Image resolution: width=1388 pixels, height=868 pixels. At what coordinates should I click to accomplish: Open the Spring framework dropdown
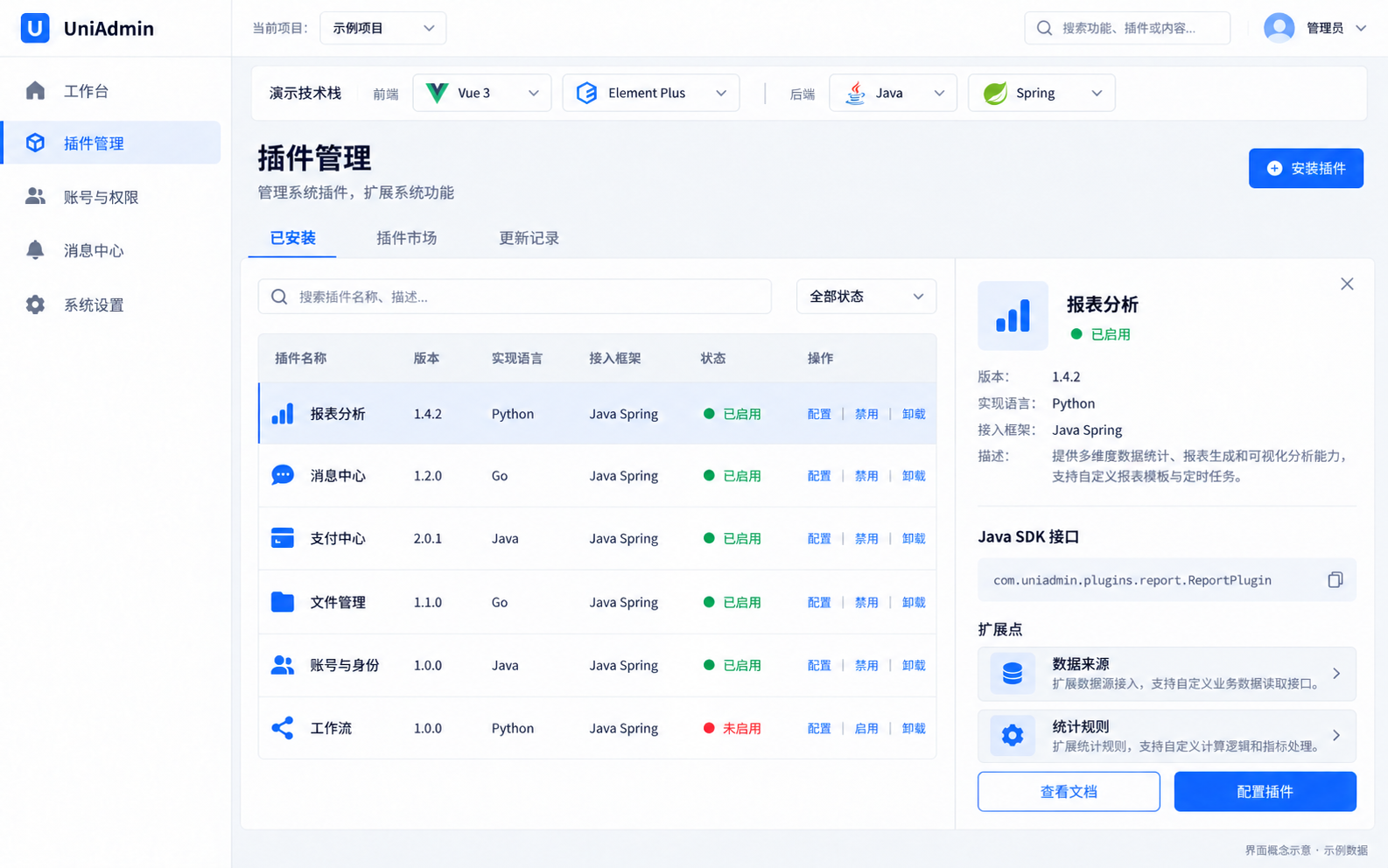[x=1041, y=93]
